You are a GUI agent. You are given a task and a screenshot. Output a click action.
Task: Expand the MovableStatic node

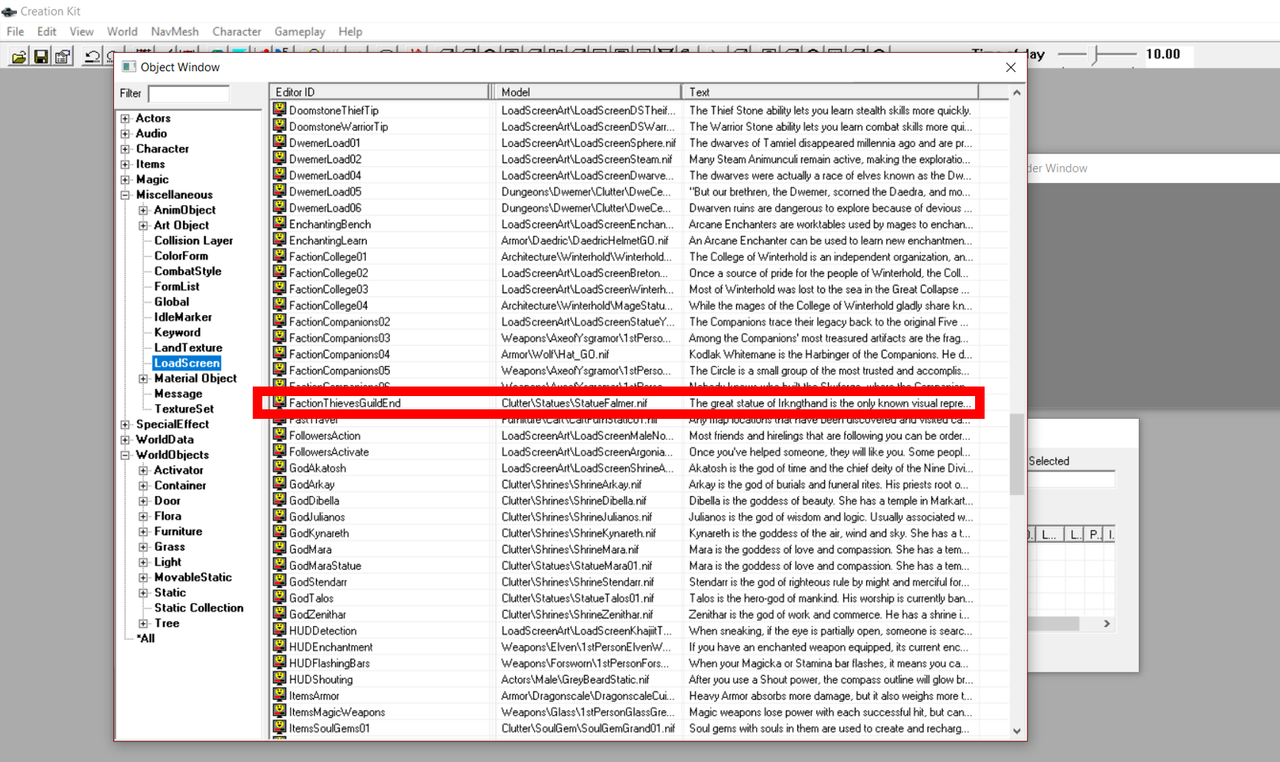[143, 578]
